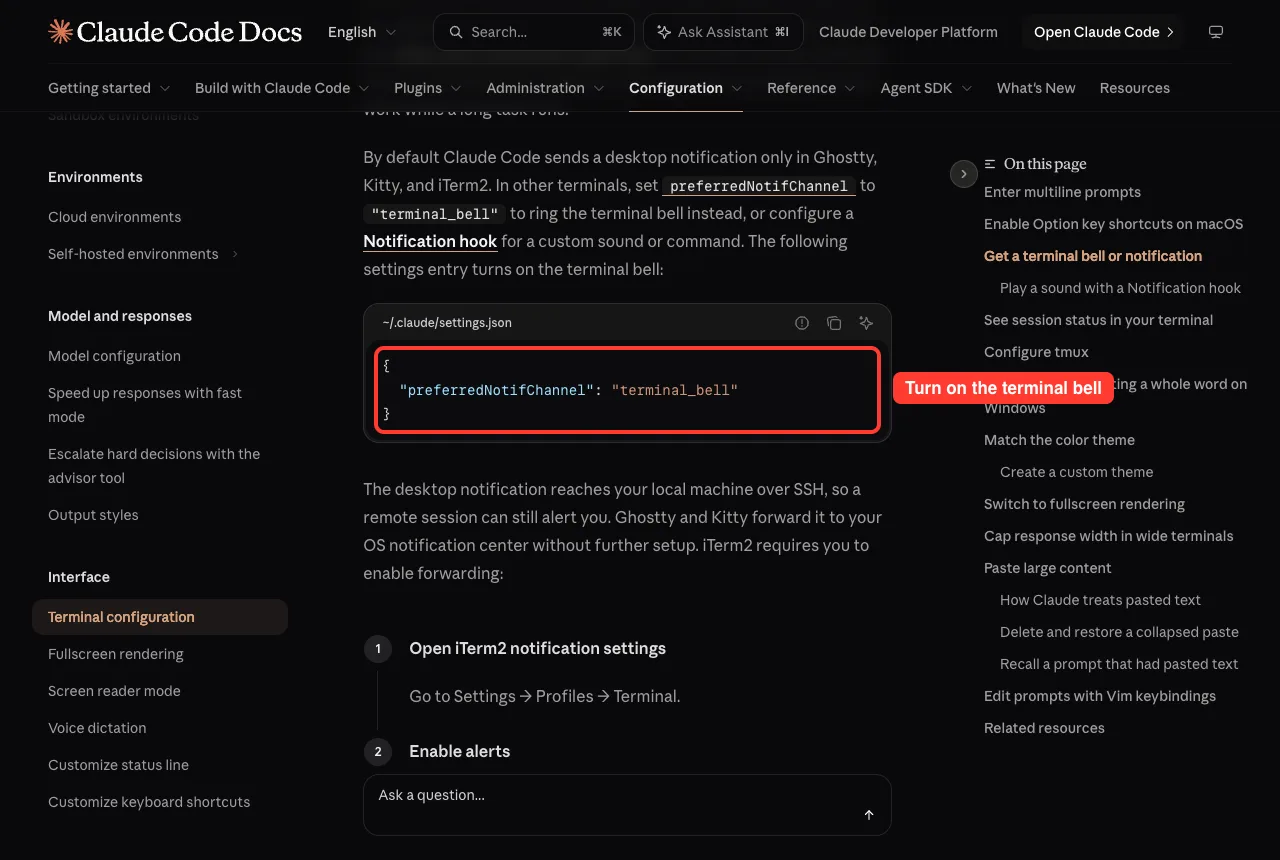The width and height of the screenshot is (1280, 860).
Task: Open the Build with Claude Code menu
Action: (282, 88)
